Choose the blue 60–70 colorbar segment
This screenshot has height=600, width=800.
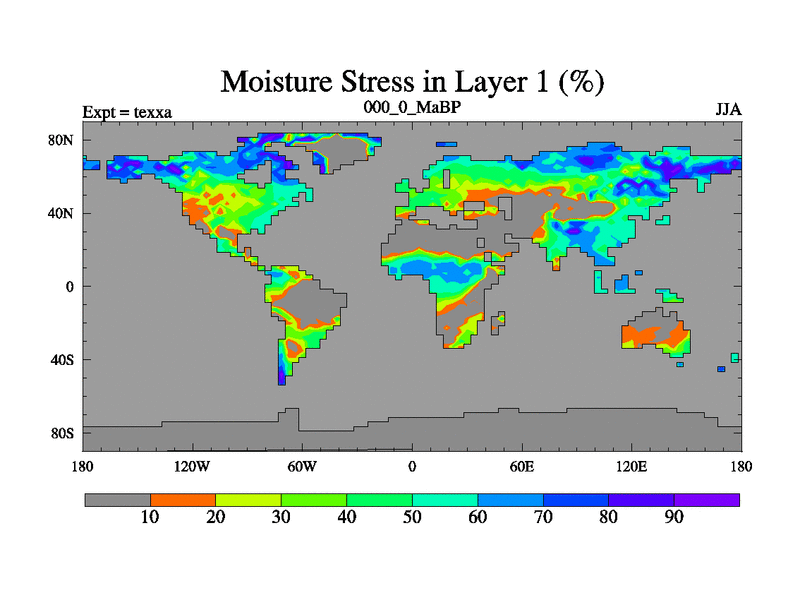click(x=510, y=499)
